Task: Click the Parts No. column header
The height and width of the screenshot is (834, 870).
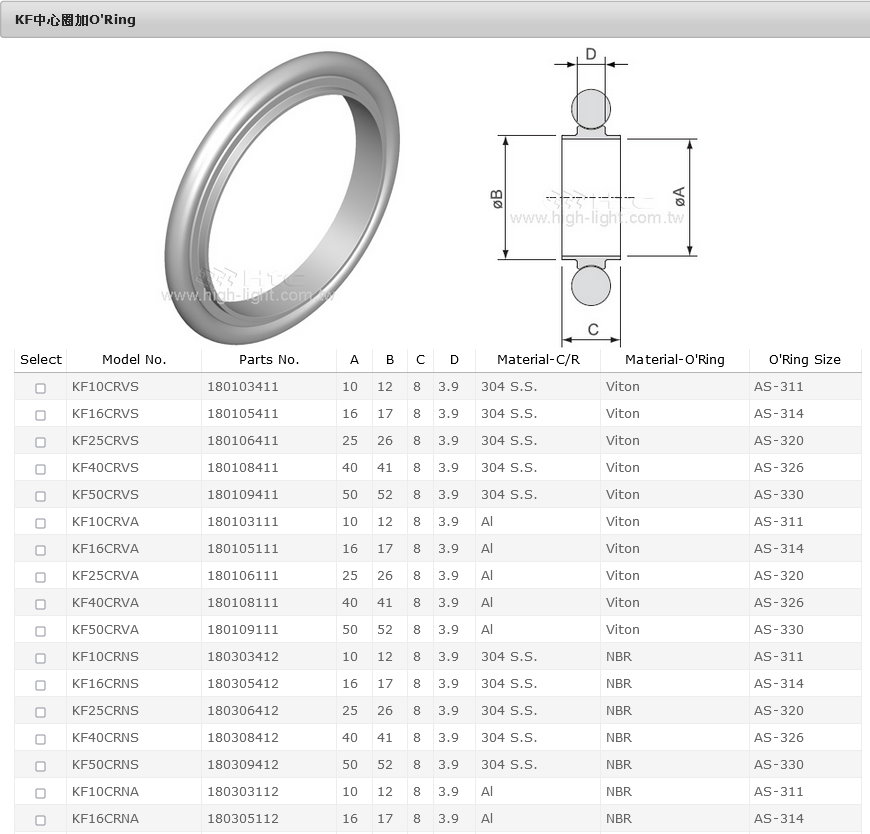Action: click(x=269, y=360)
